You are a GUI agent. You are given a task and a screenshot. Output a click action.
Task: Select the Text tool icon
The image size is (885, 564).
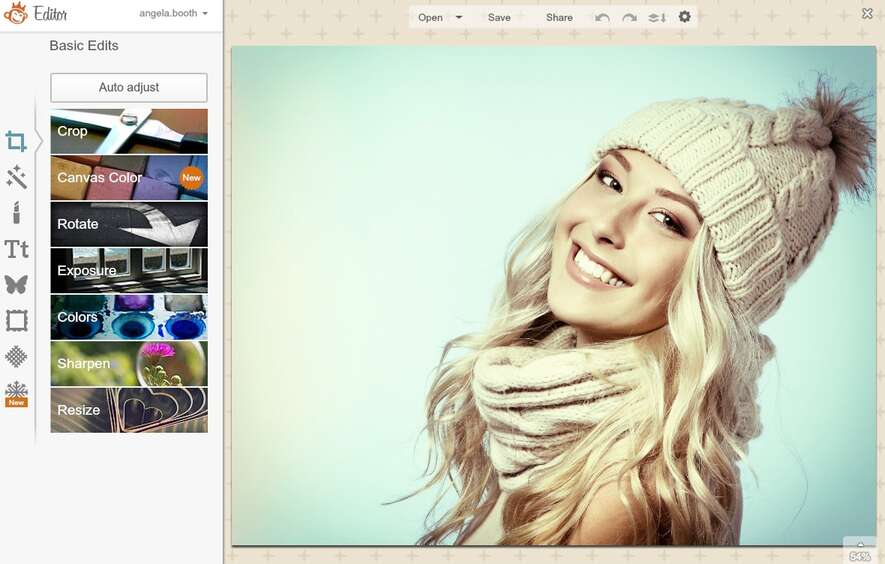point(16,249)
